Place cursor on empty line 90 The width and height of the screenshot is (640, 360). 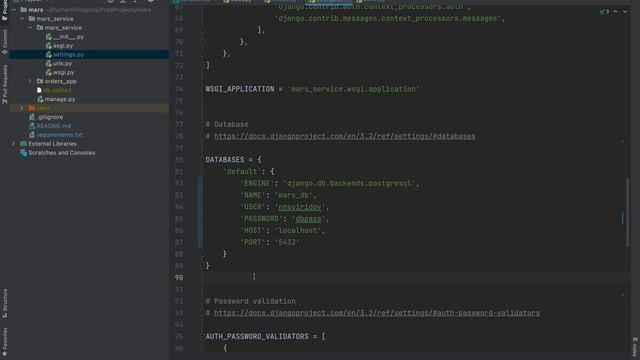click(416, 278)
